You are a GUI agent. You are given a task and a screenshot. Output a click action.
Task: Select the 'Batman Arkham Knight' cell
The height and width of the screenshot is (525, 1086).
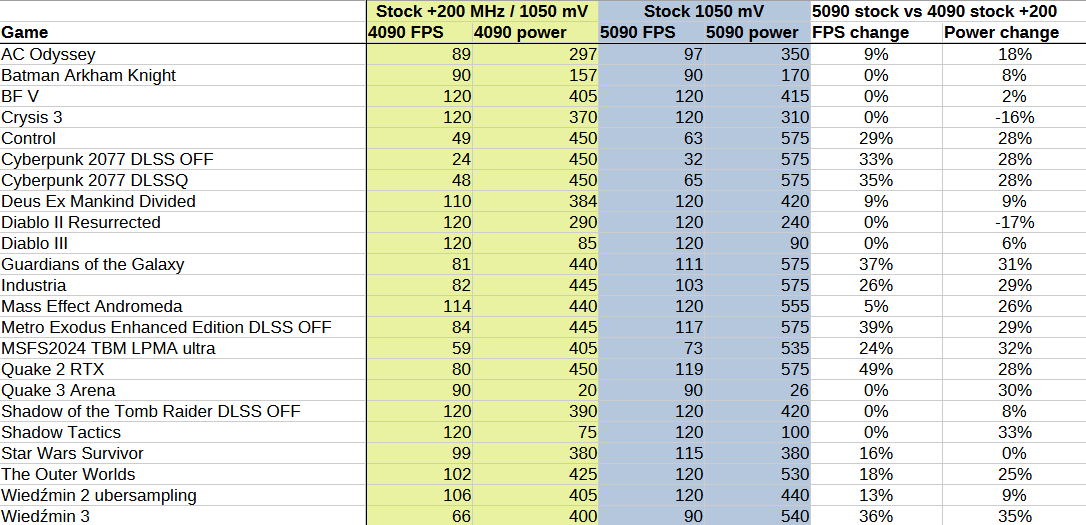(x=183, y=75)
